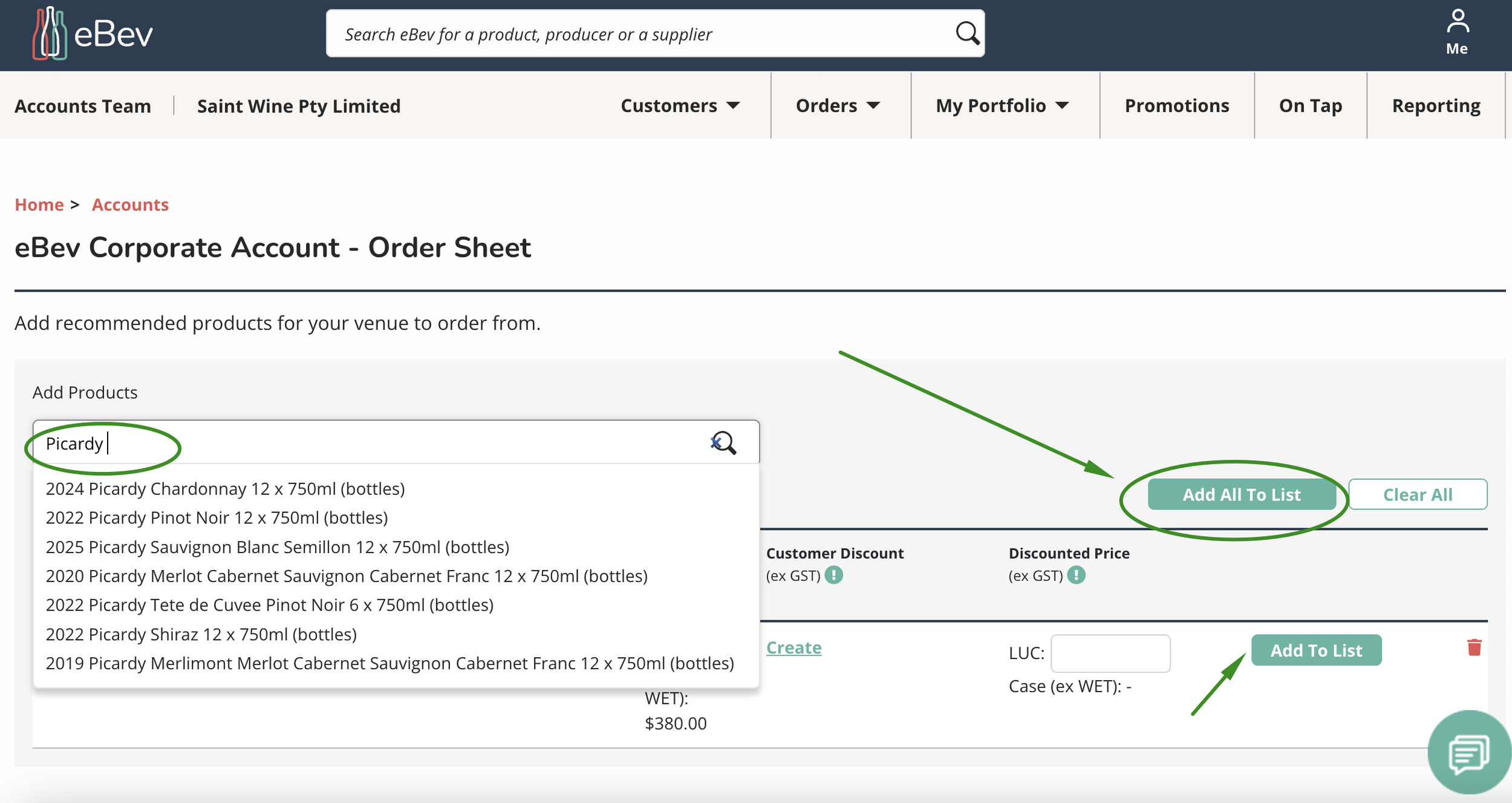Viewport: 1512px width, 803px height.
Task: Open the chat support bubble
Action: point(1468,753)
